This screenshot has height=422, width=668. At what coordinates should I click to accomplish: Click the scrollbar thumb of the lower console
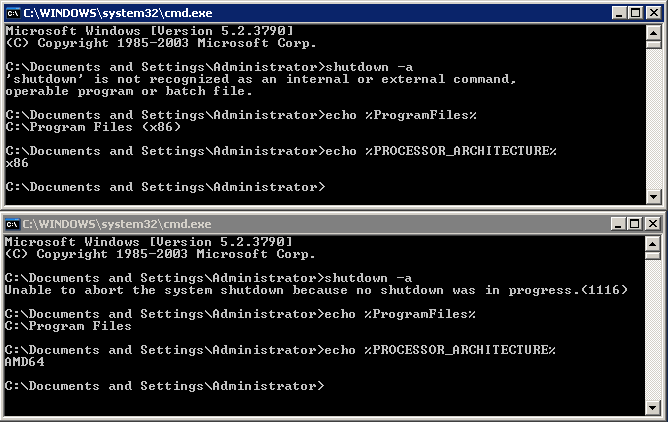[x=652, y=255]
